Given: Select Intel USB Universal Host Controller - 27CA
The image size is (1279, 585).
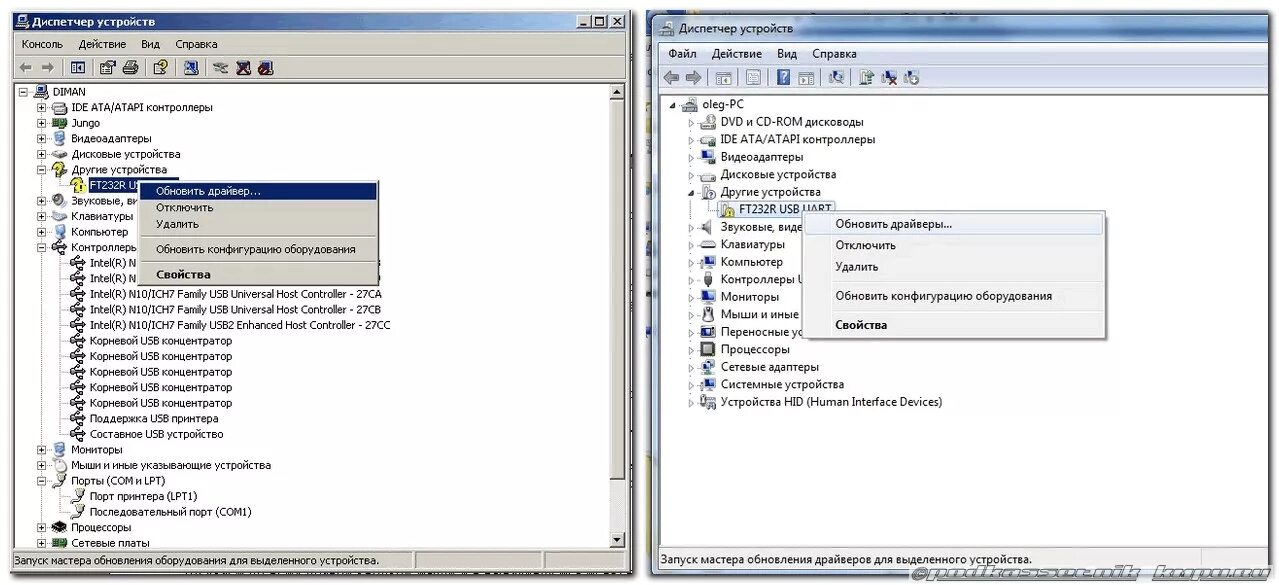Looking at the screenshot, I should (236, 294).
